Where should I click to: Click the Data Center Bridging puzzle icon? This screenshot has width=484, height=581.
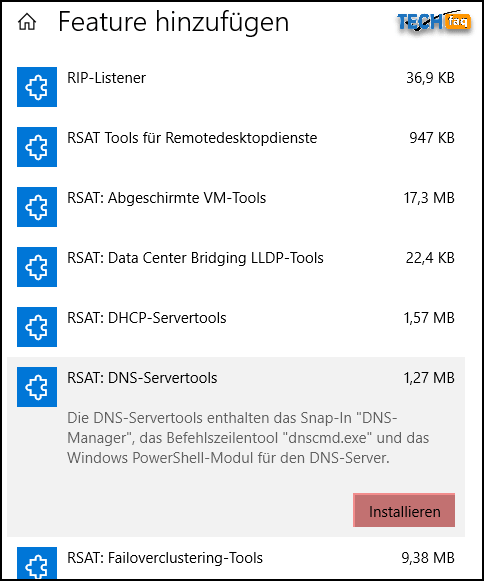[37, 267]
